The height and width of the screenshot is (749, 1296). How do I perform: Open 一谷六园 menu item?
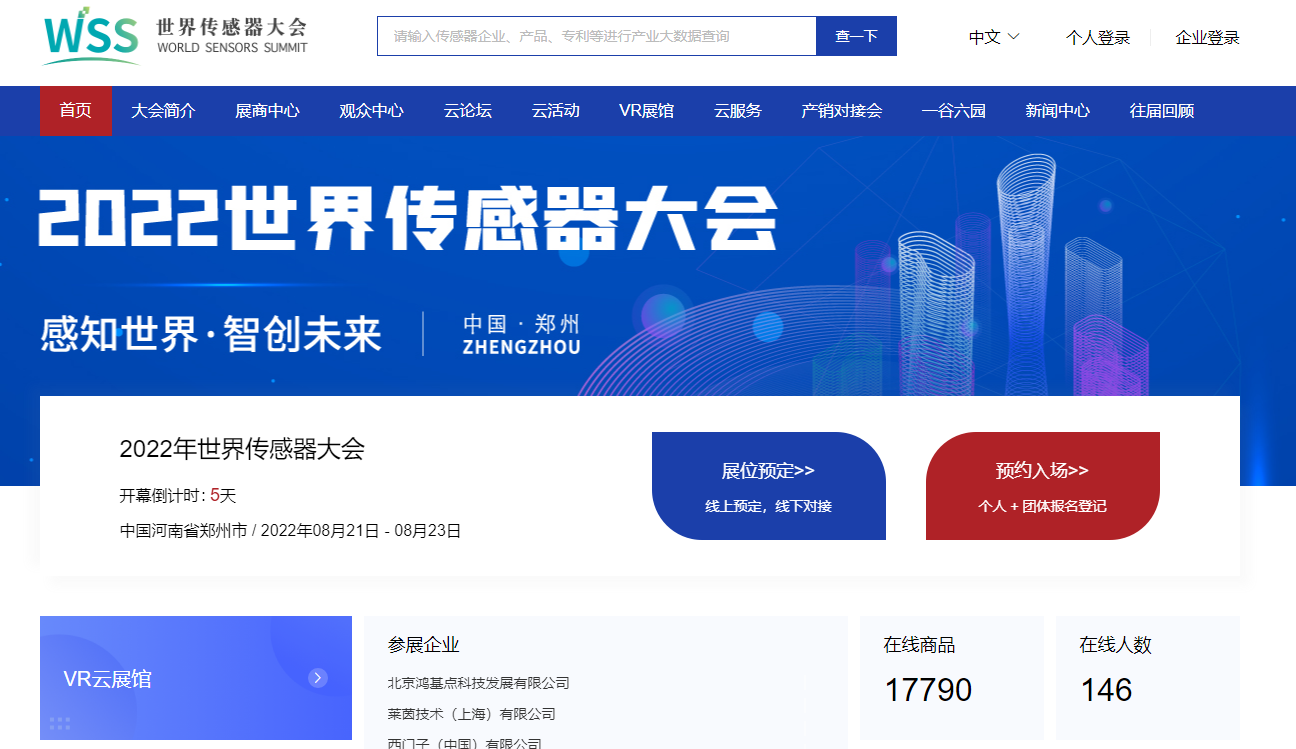coord(954,111)
